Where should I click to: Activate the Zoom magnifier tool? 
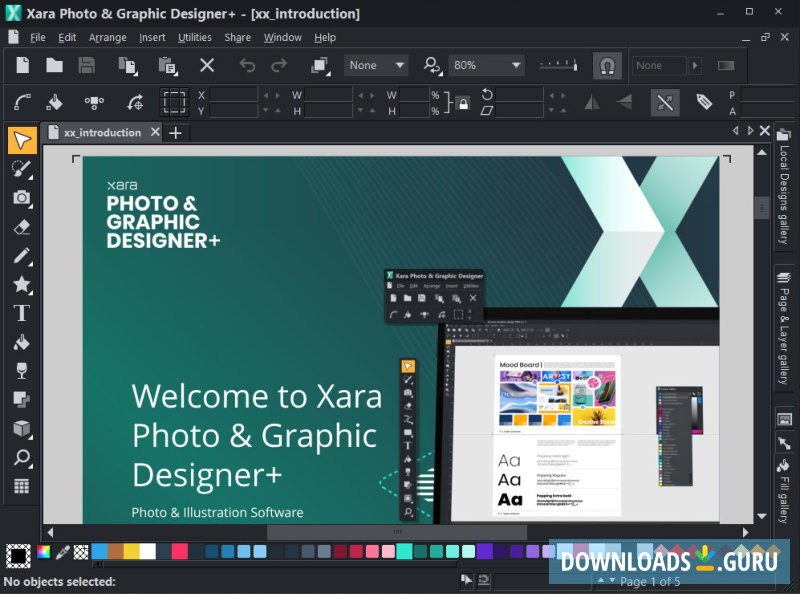coord(22,456)
